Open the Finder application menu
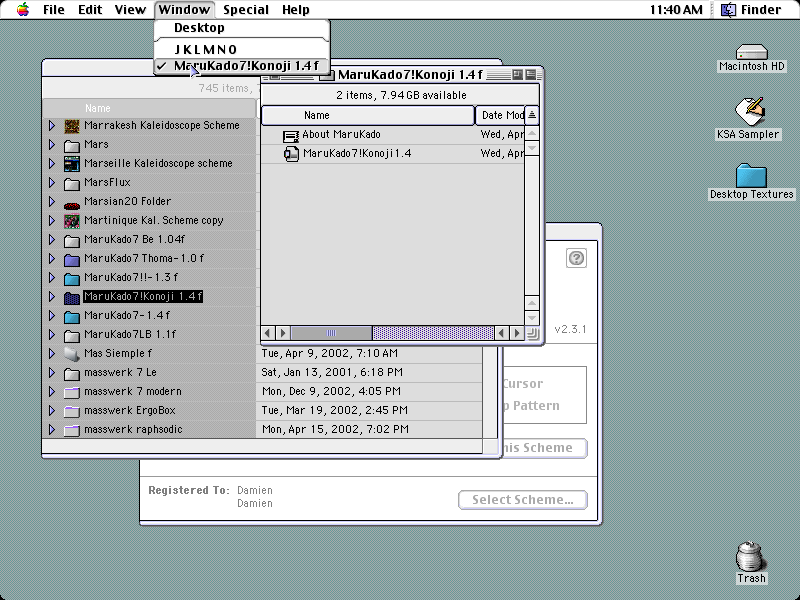The height and width of the screenshot is (600, 800). tap(752, 10)
